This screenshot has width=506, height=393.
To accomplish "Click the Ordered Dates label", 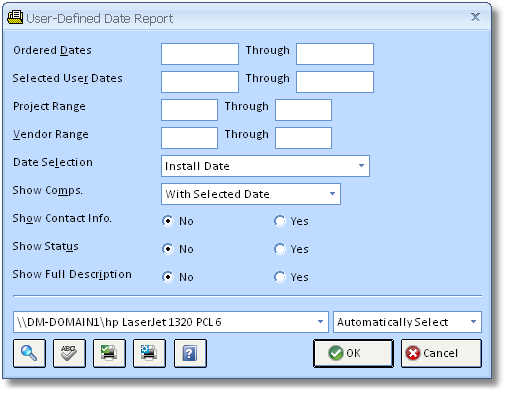I will point(52,50).
